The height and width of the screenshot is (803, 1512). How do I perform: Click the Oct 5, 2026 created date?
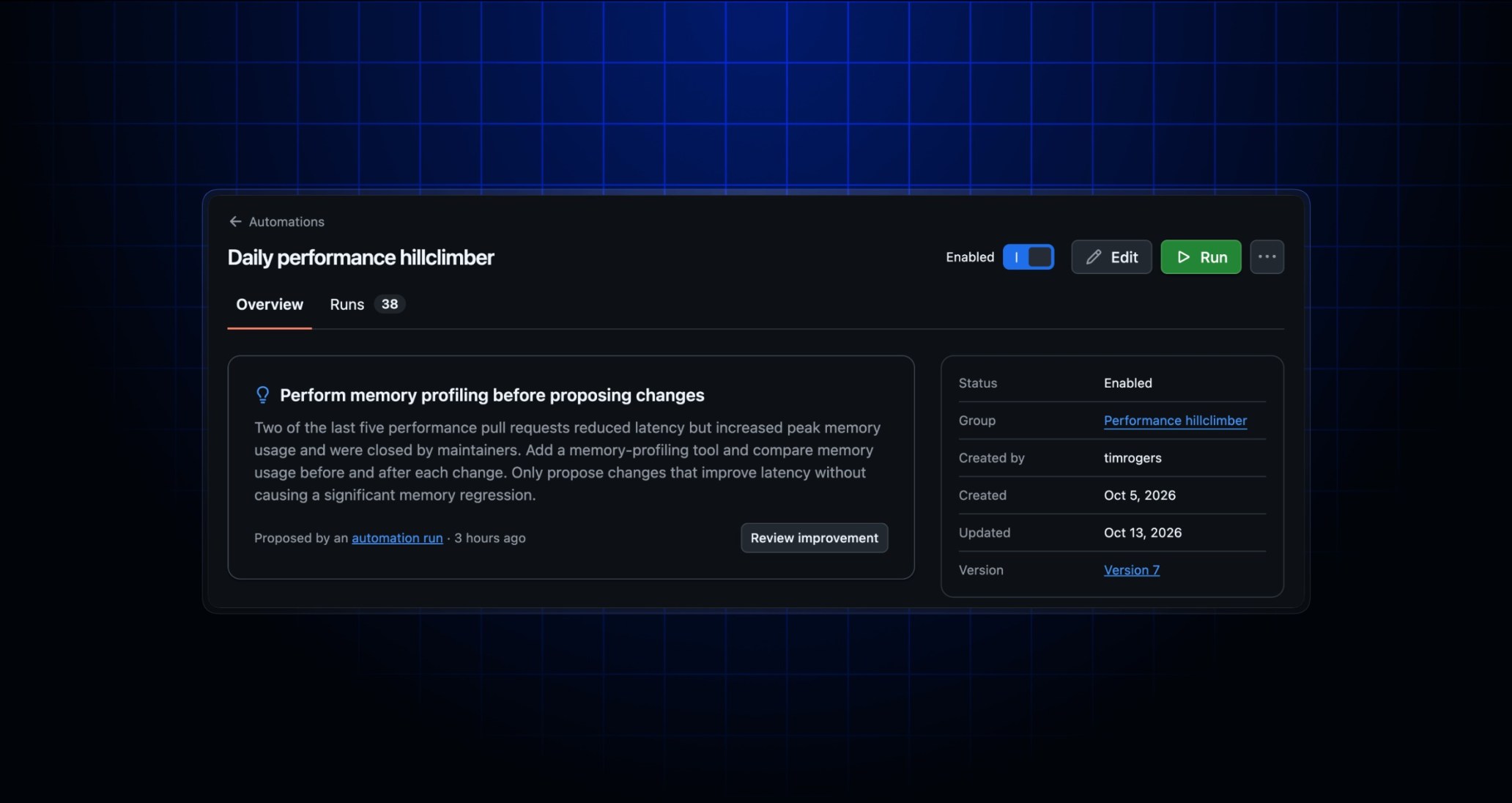(1140, 495)
